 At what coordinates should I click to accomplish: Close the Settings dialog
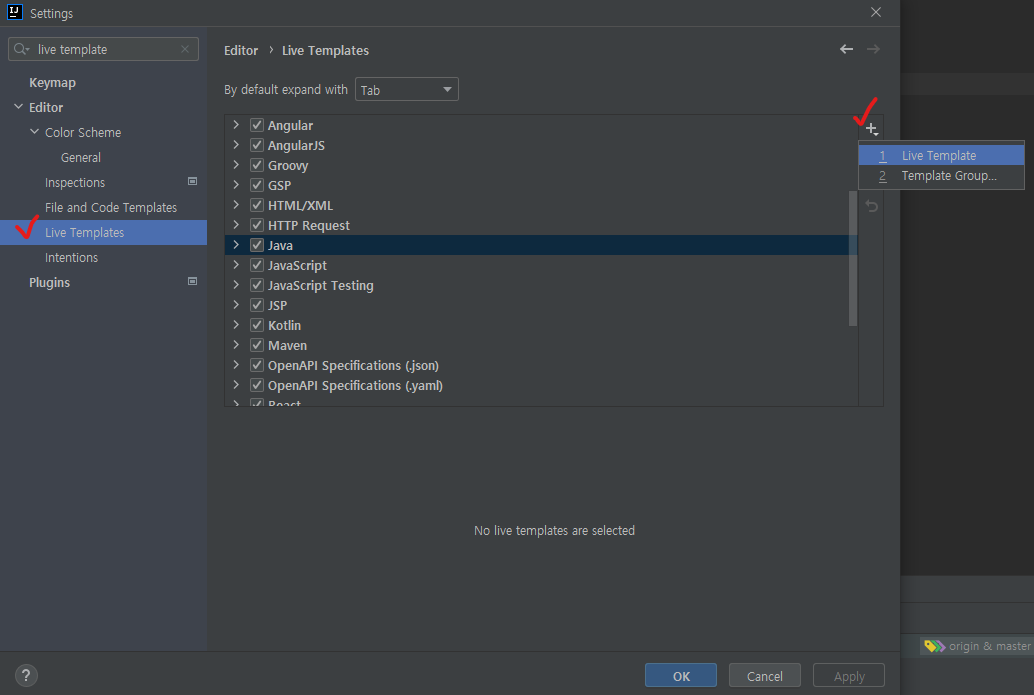point(876,13)
